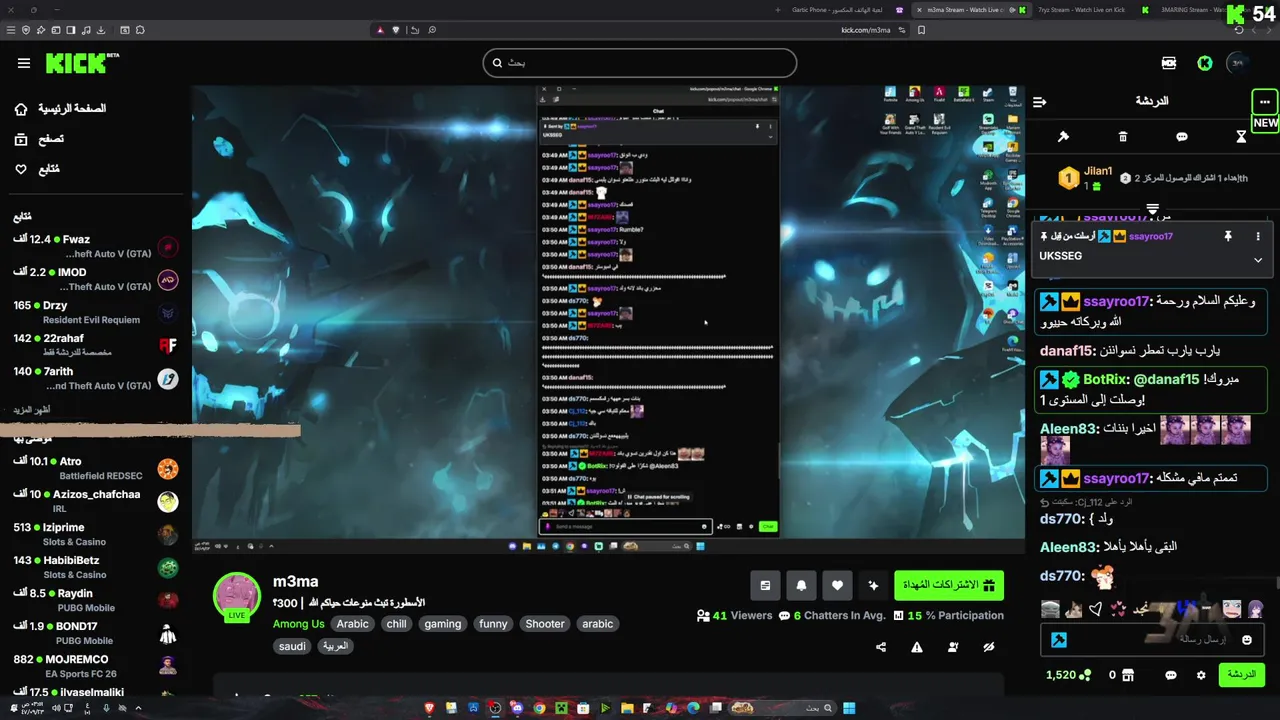Screen dimensions: 1280x720
Task: Click the news card icon button
Action: (765, 585)
